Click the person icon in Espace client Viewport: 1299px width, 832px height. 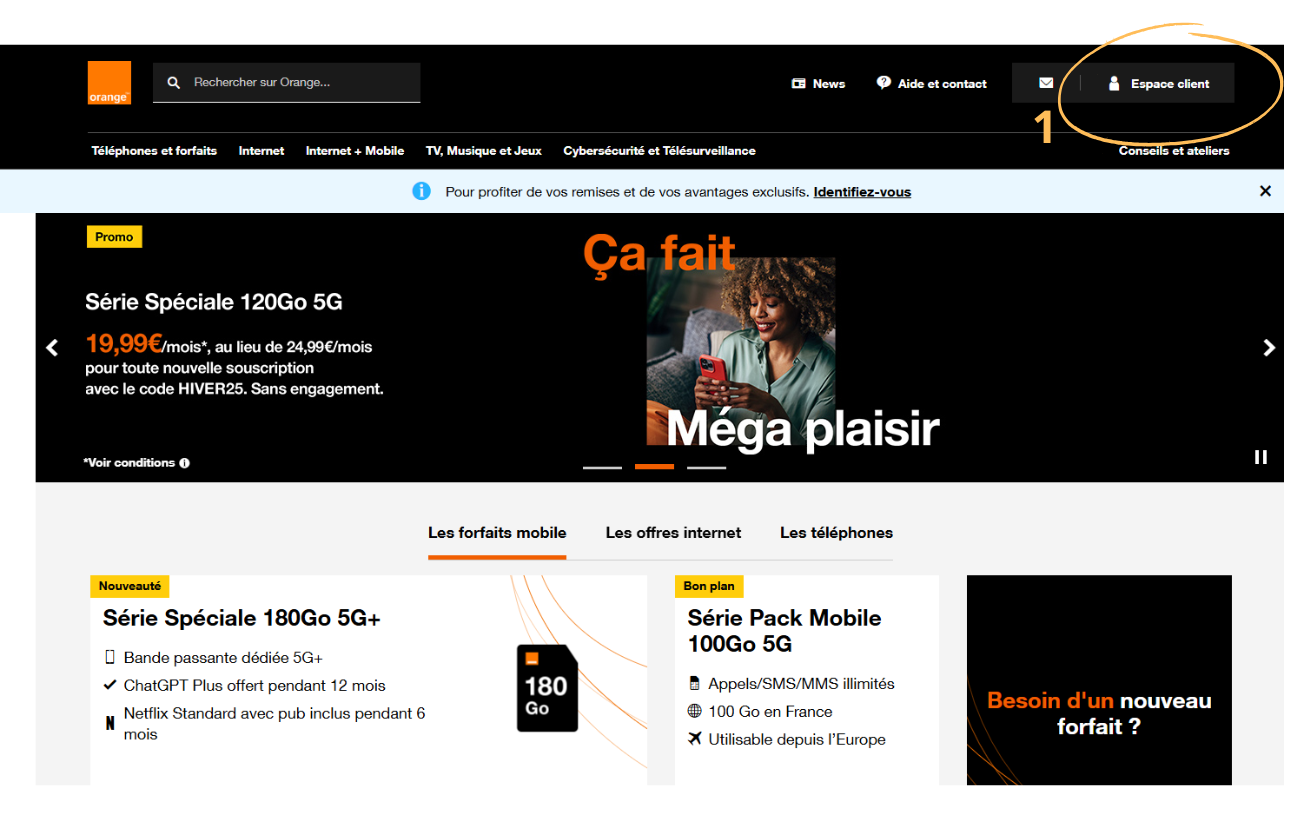pos(1113,84)
